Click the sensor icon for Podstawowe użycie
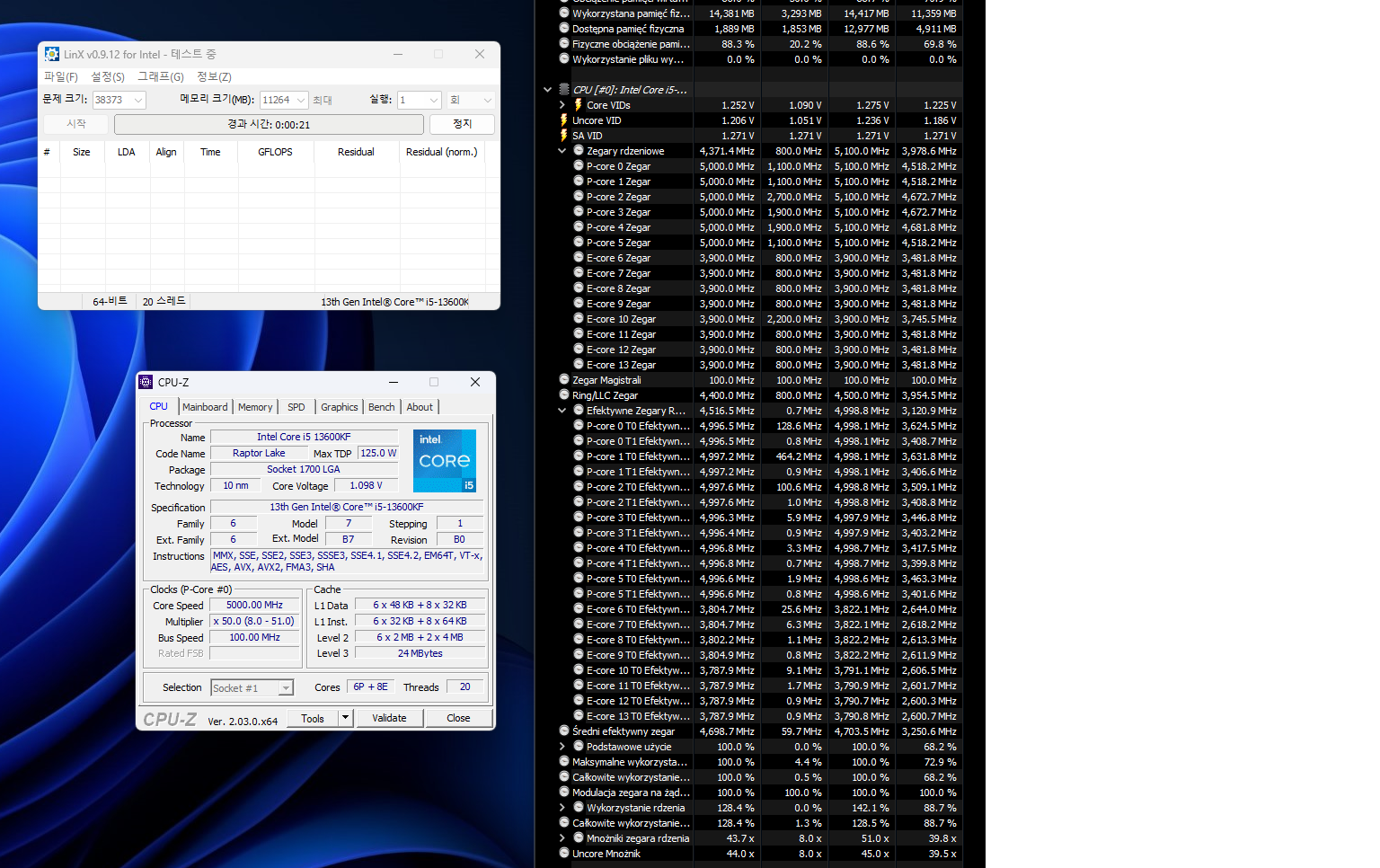This screenshot has width=1380, height=868. [x=579, y=747]
